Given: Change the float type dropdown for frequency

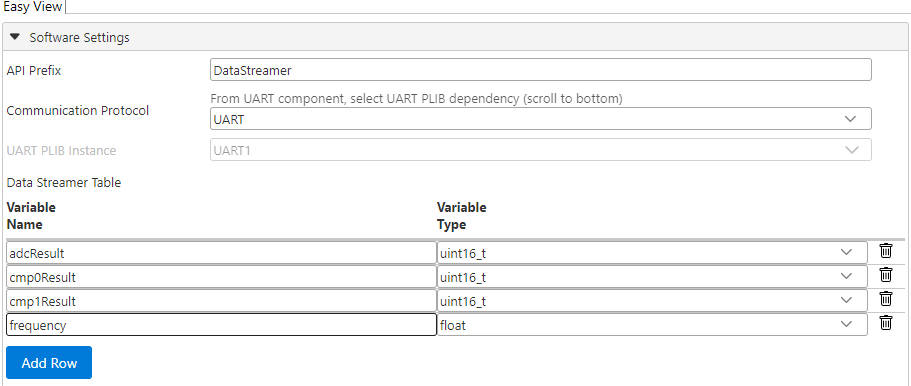Looking at the screenshot, I should click(652, 325).
